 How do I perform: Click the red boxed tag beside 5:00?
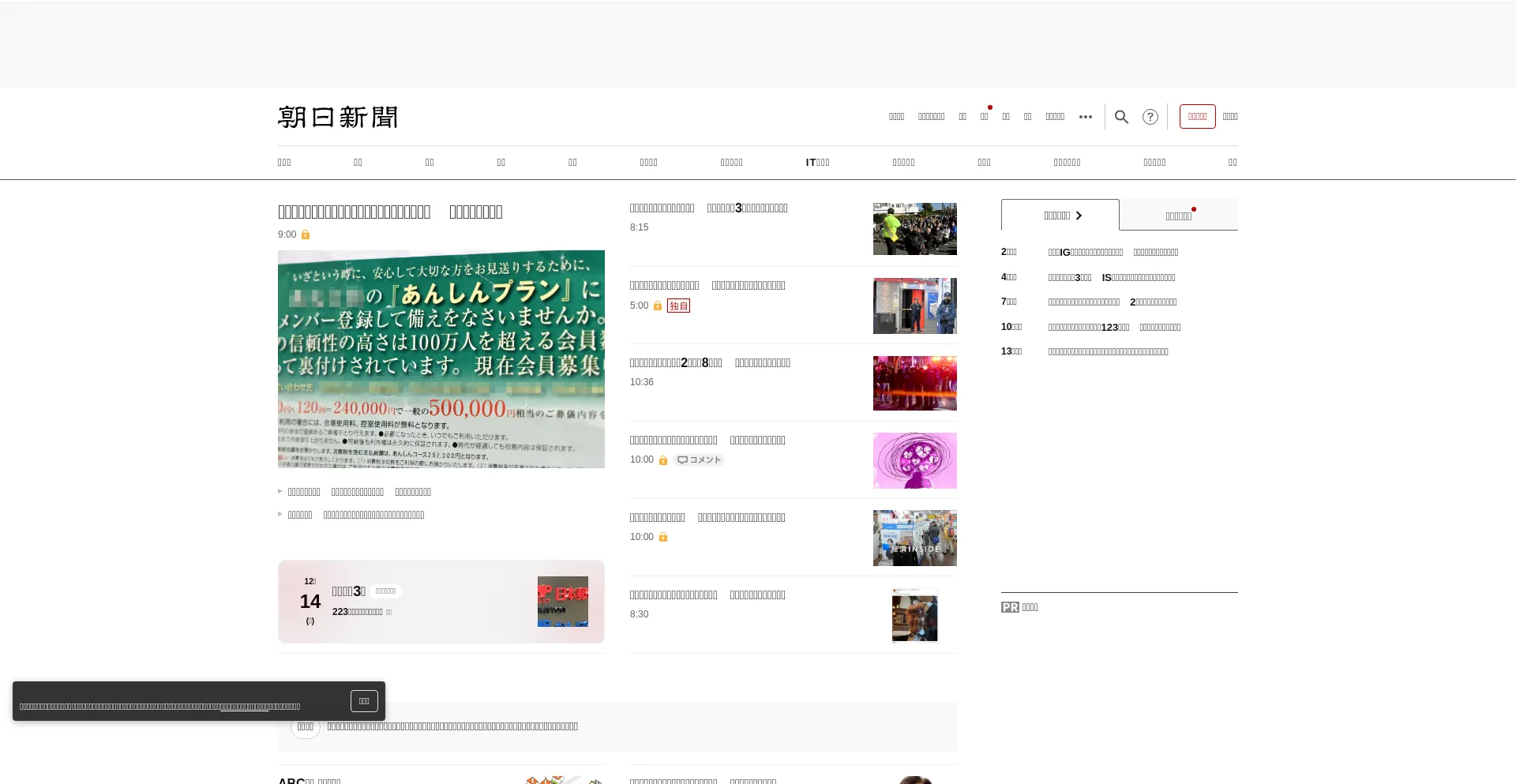(x=678, y=306)
